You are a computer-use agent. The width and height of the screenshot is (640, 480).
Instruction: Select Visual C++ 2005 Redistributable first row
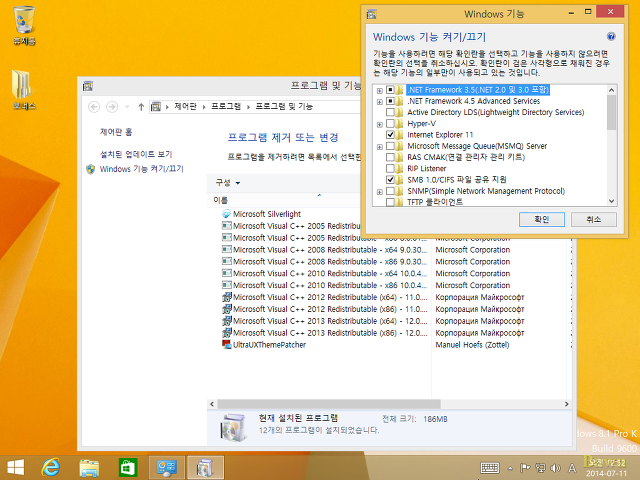click(291, 226)
